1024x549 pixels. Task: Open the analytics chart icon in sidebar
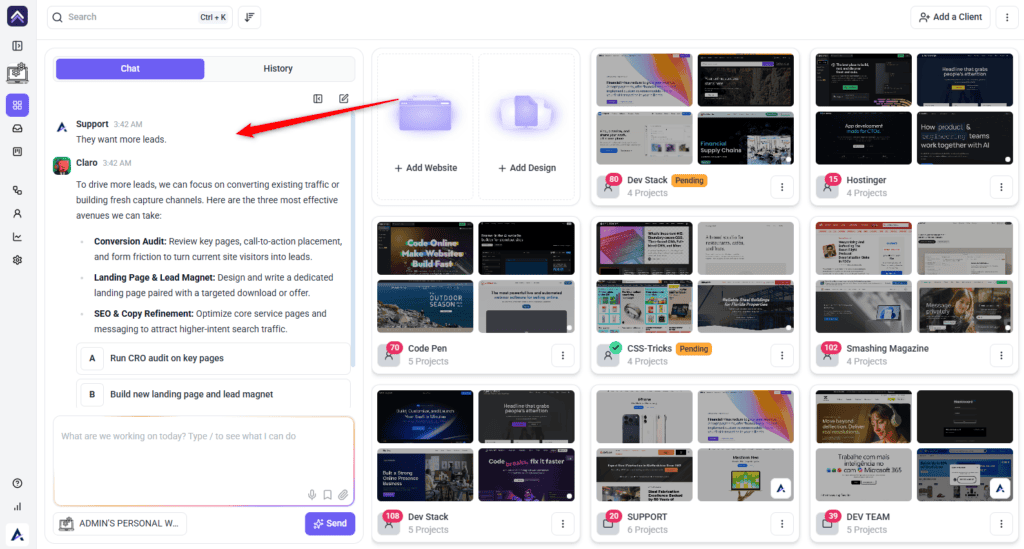click(18, 237)
